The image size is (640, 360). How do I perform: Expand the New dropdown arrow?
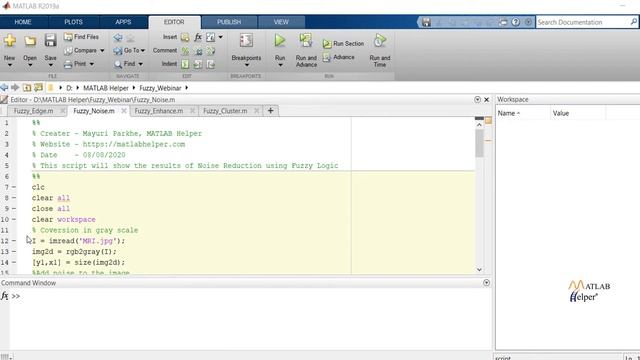click(x=10, y=65)
